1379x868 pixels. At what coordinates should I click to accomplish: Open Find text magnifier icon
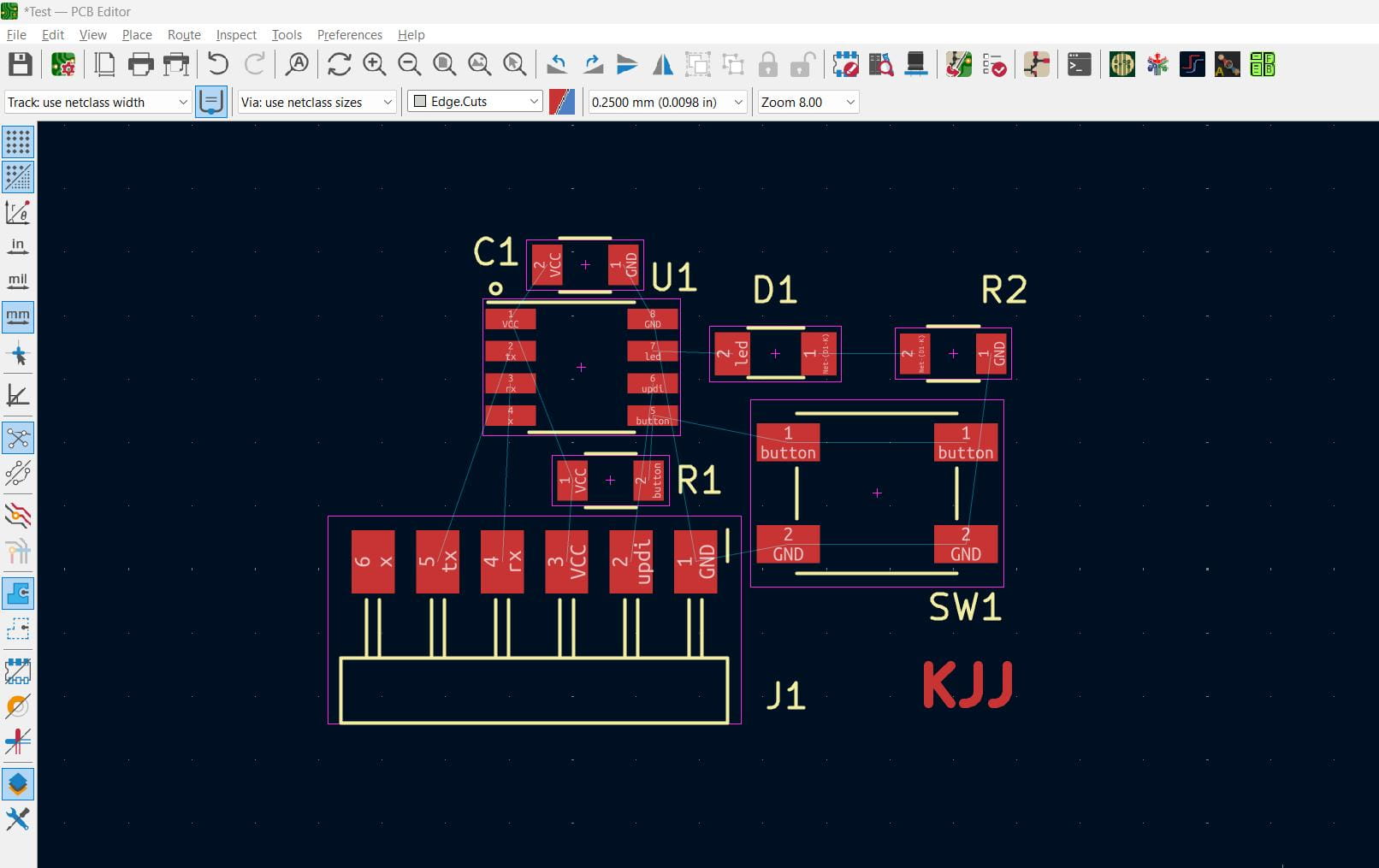coord(297,64)
